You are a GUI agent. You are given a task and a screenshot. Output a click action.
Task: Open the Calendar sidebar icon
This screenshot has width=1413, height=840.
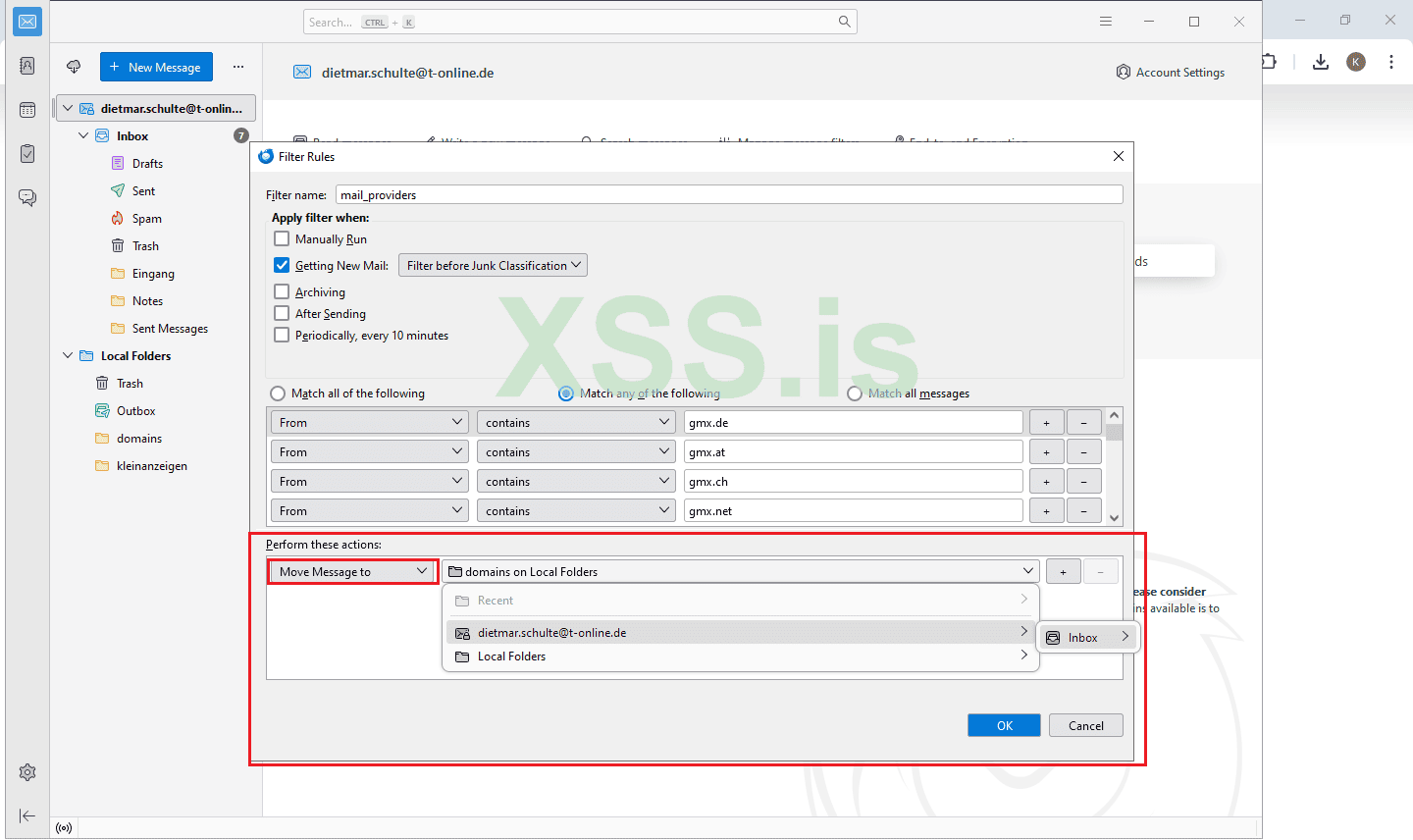27,110
